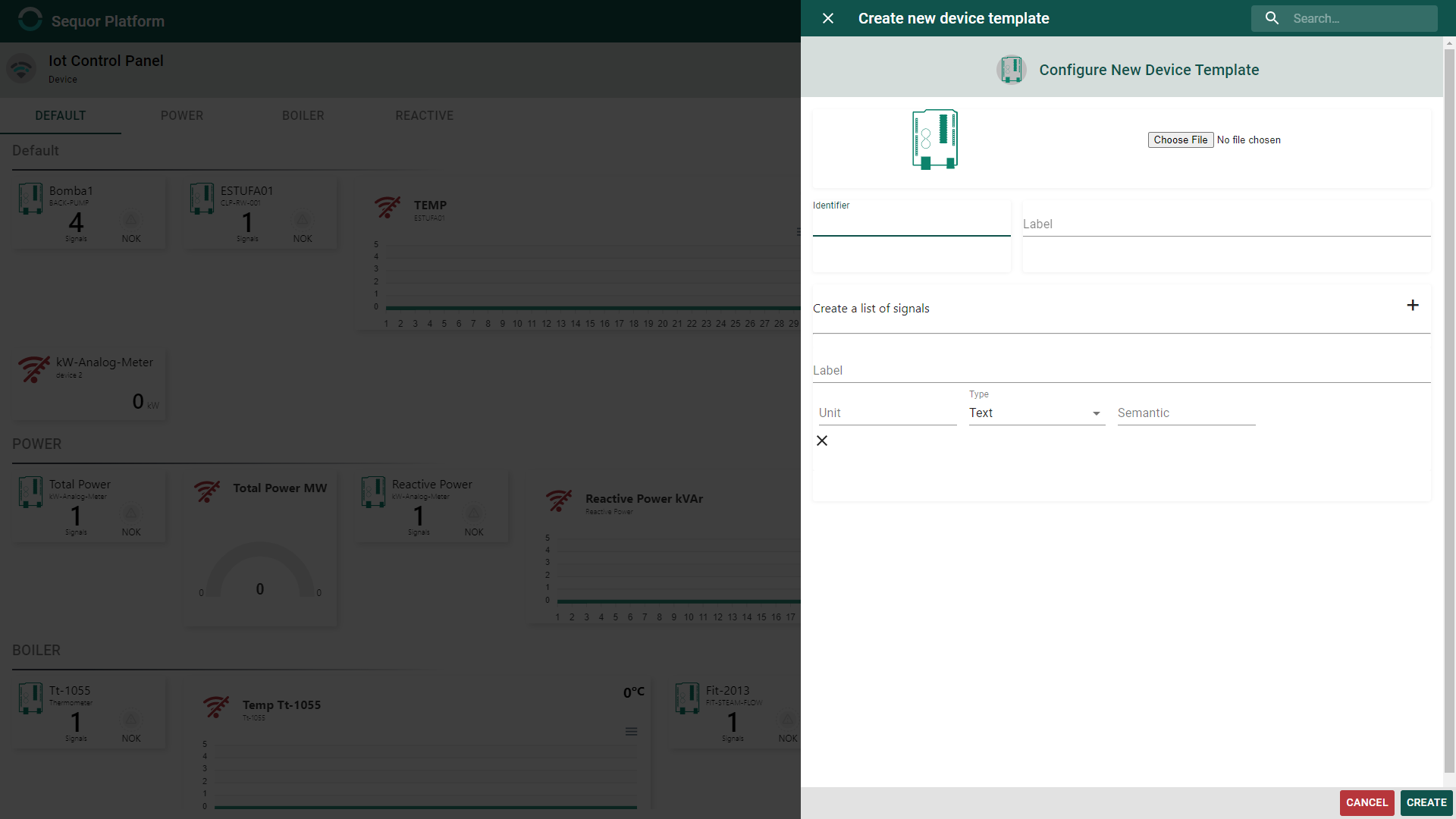Click the kW-Analog-Meter offline wifi icon

tap(34, 369)
